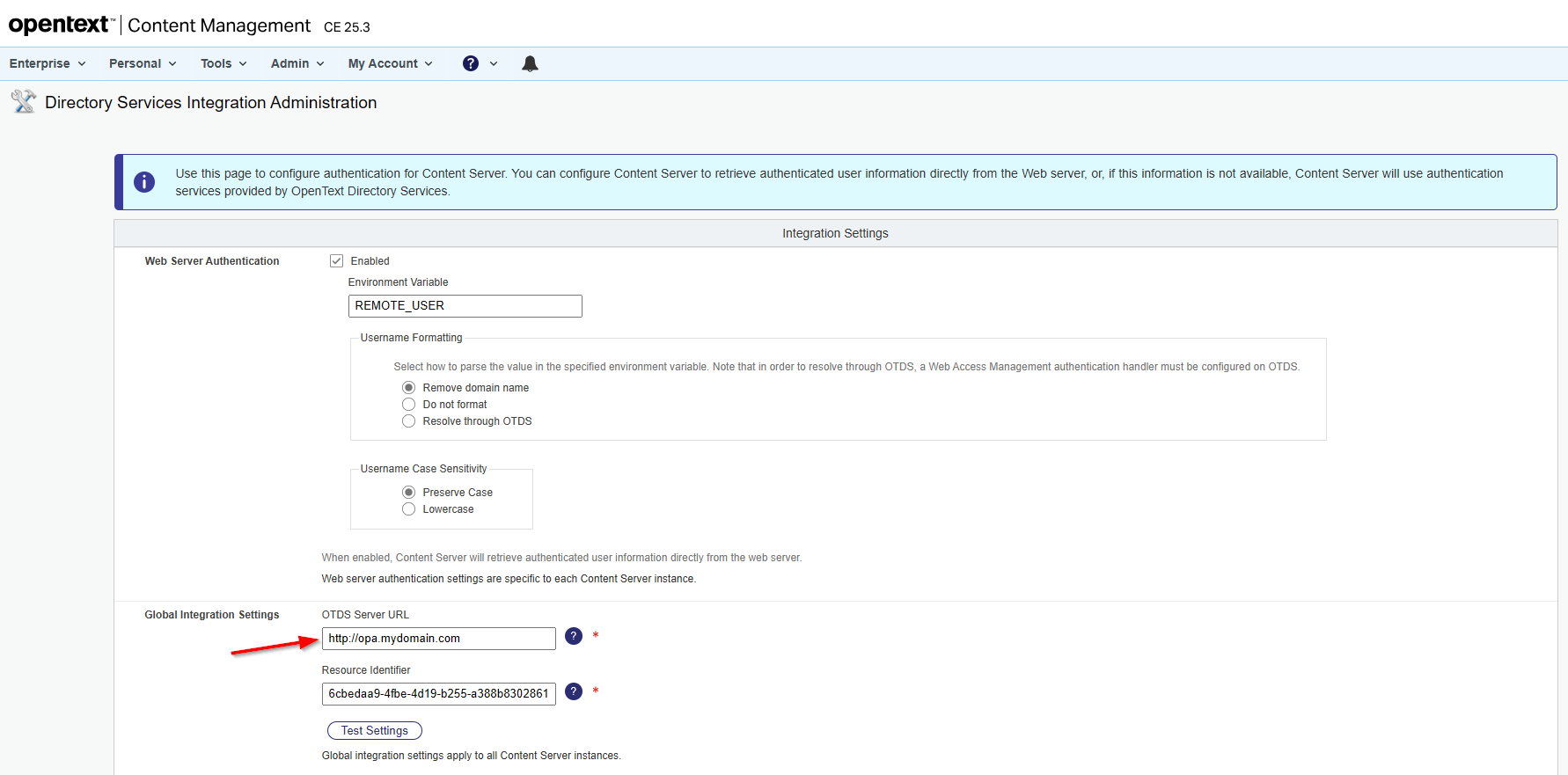This screenshot has height=775, width=1568.
Task: Click the help icon next to OTDS Server URL
Action: pos(574,636)
